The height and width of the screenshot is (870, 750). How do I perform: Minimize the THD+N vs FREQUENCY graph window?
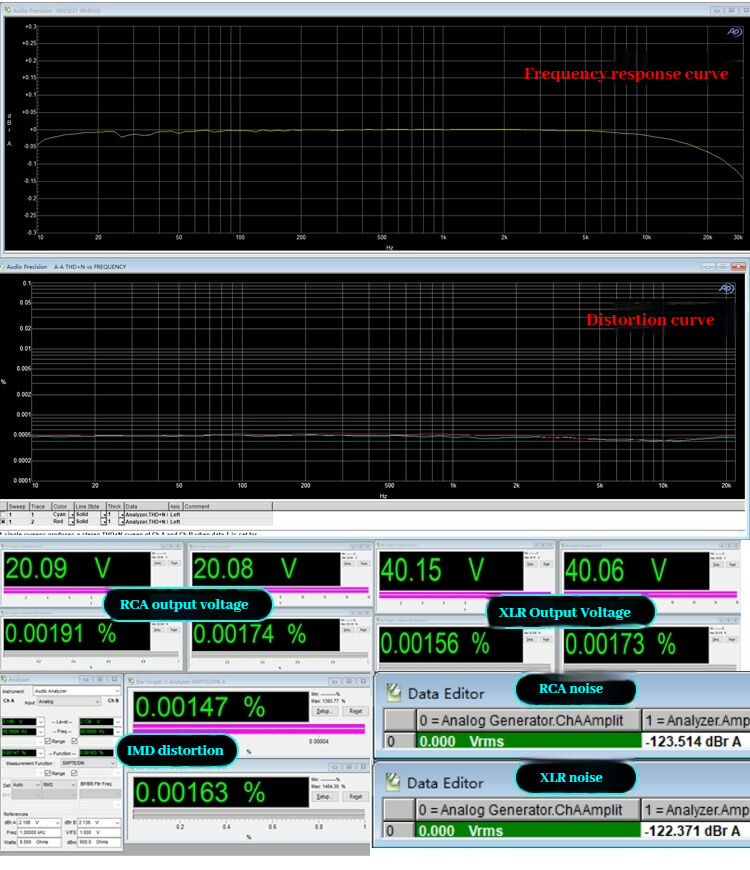709,267
